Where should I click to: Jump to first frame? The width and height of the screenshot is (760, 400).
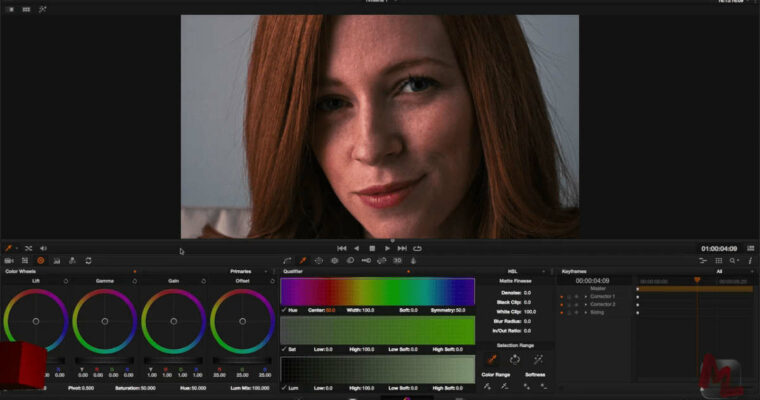click(342, 248)
